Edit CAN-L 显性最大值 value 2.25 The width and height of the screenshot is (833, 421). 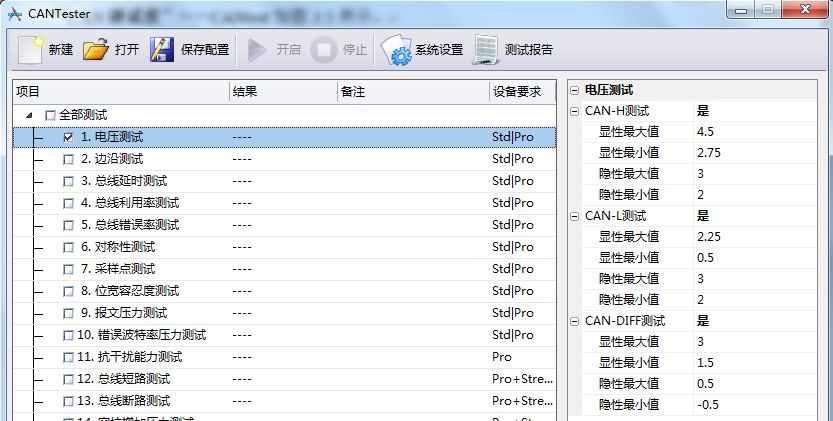coord(755,237)
